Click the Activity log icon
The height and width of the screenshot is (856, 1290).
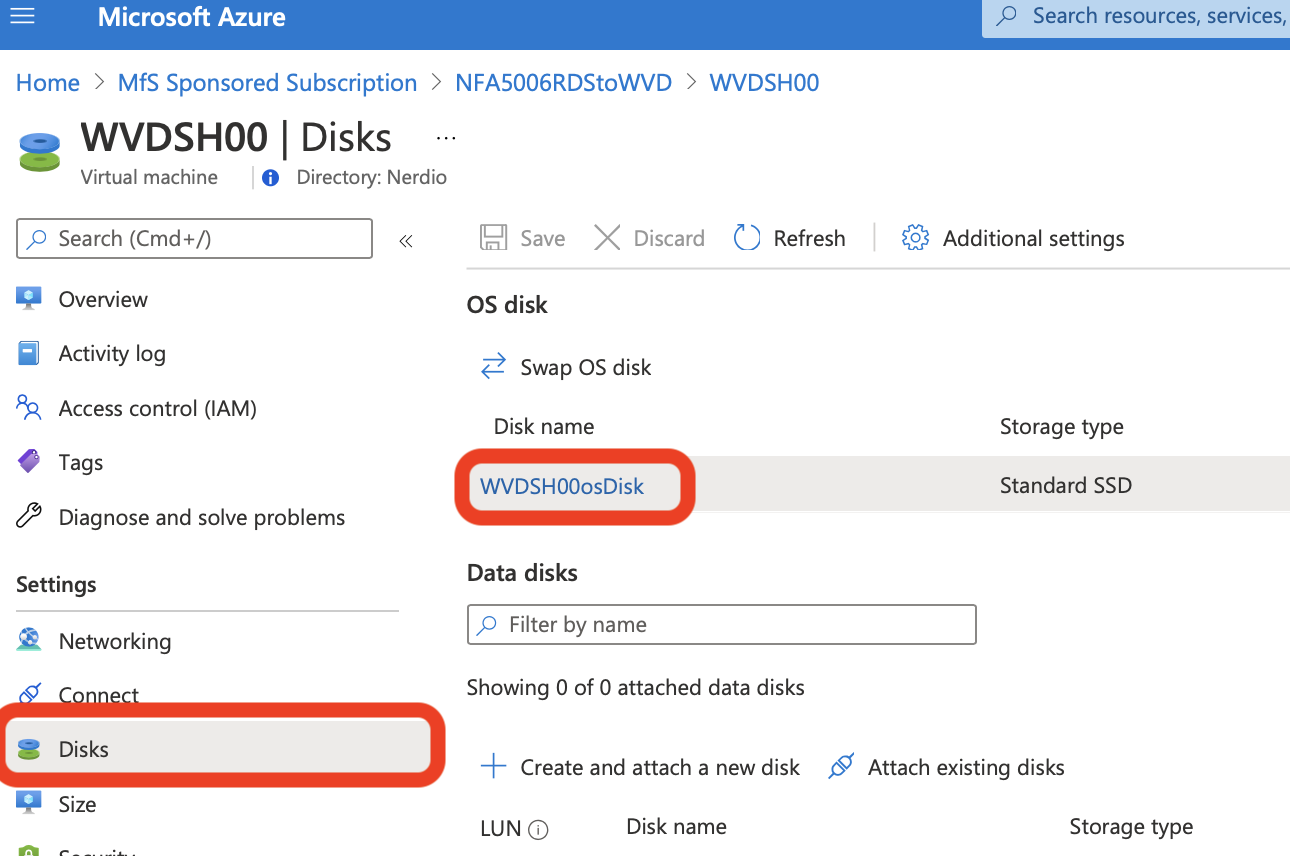[29, 353]
